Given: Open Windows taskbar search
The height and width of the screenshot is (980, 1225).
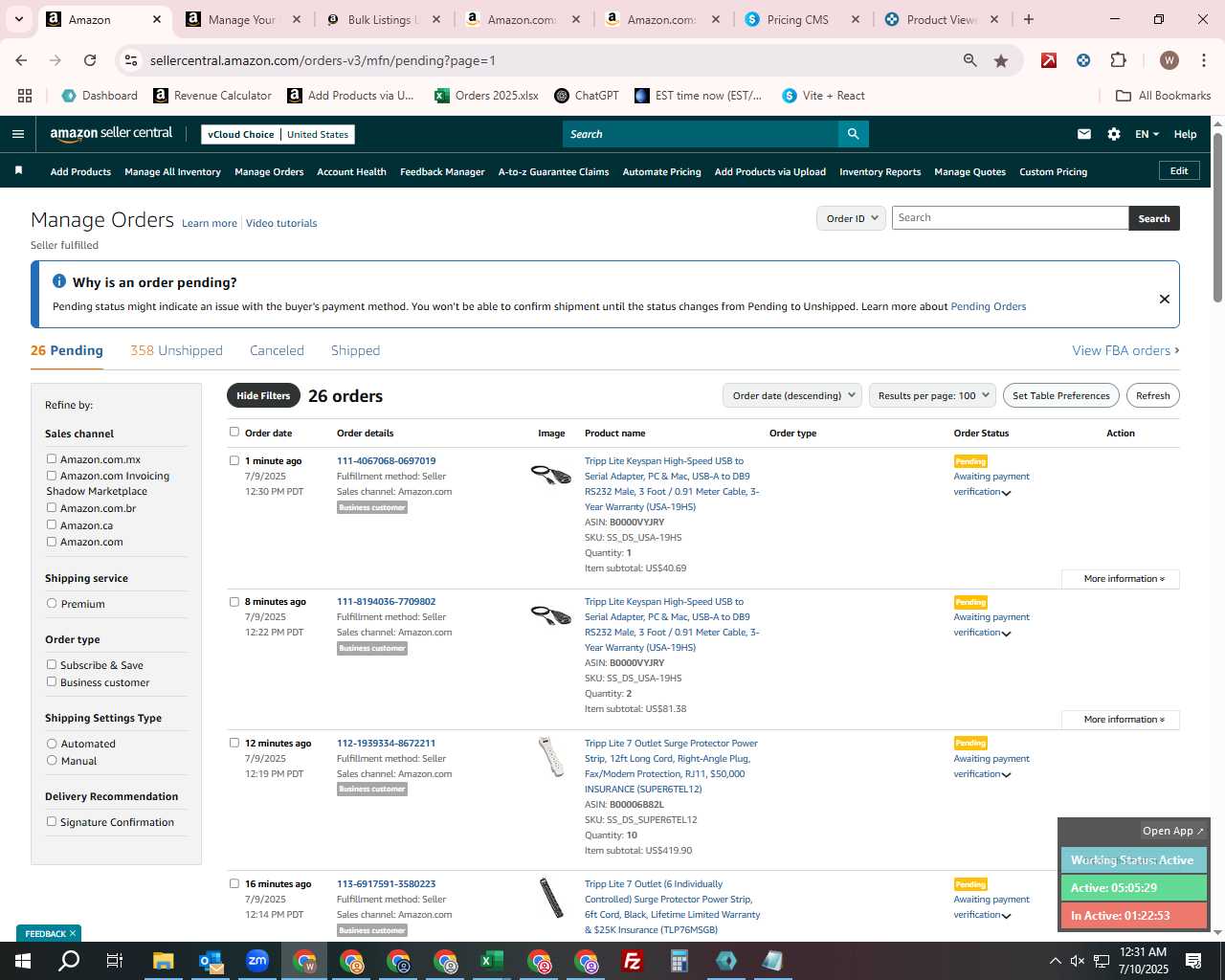Looking at the screenshot, I should coord(69,961).
